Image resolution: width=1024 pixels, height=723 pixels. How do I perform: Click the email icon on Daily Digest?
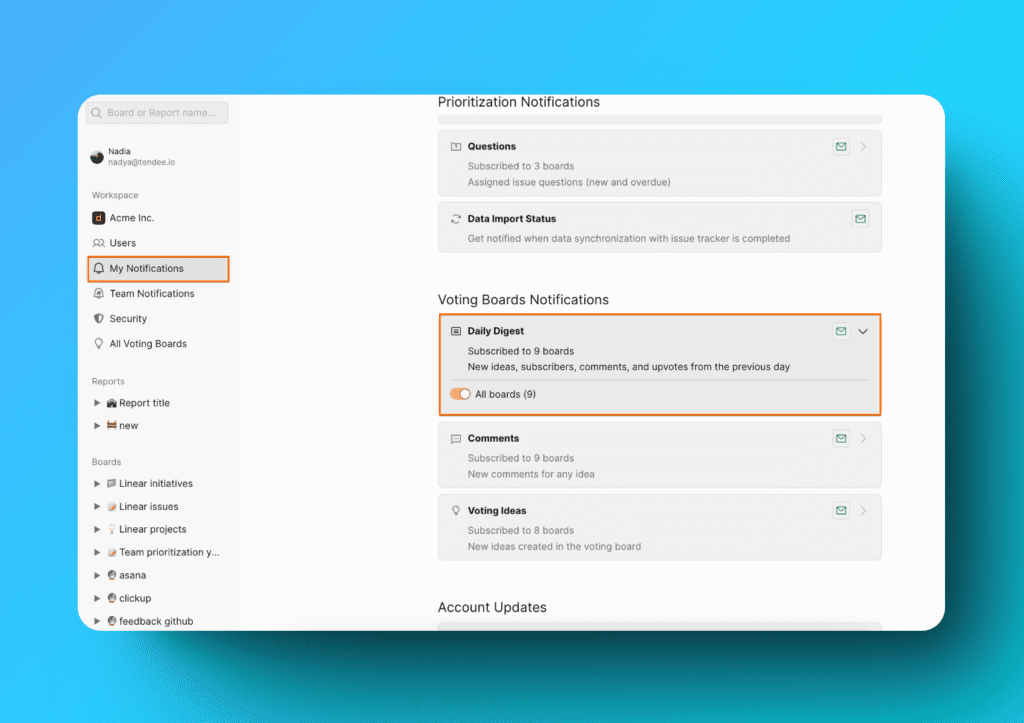(x=840, y=331)
